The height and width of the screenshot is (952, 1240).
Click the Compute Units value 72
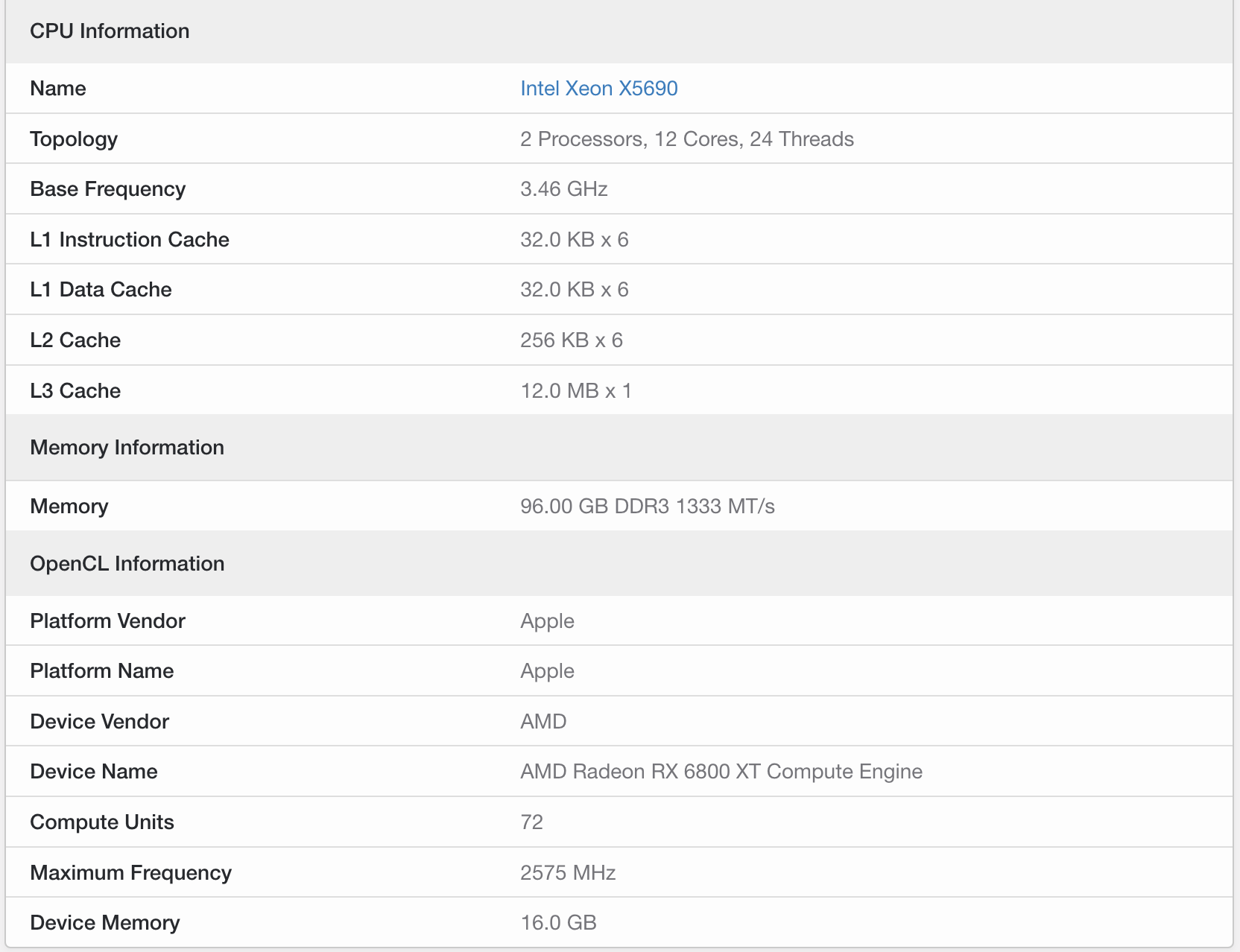click(531, 822)
